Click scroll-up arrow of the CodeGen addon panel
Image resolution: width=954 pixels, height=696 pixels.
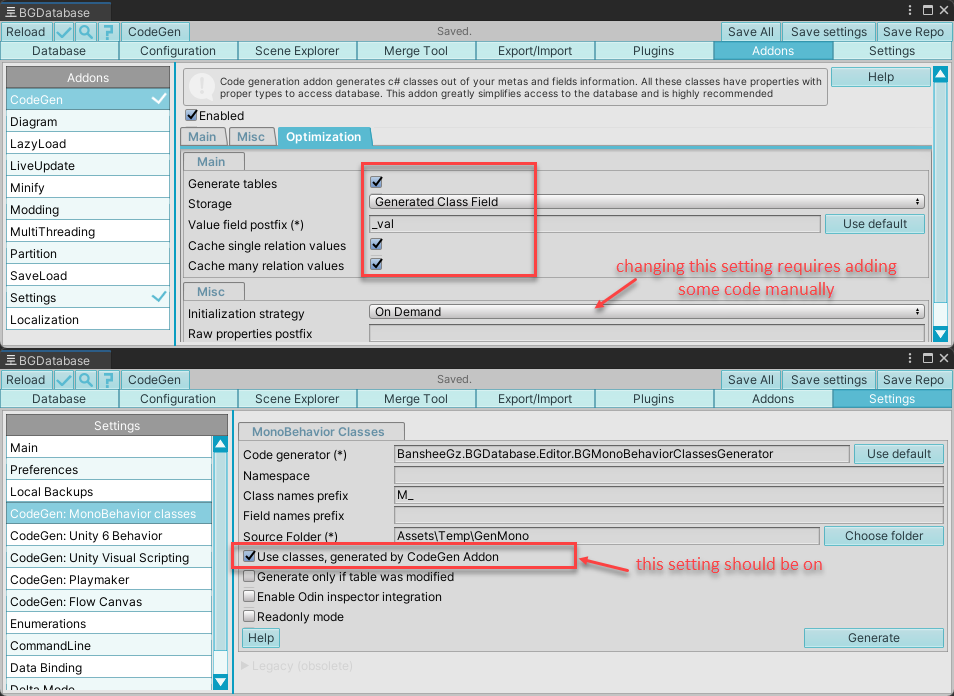point(941,74)
